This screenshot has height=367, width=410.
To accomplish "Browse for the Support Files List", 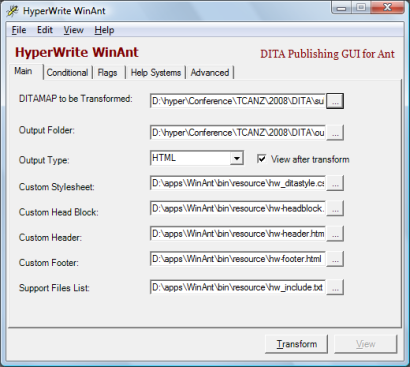I will 335,287.
